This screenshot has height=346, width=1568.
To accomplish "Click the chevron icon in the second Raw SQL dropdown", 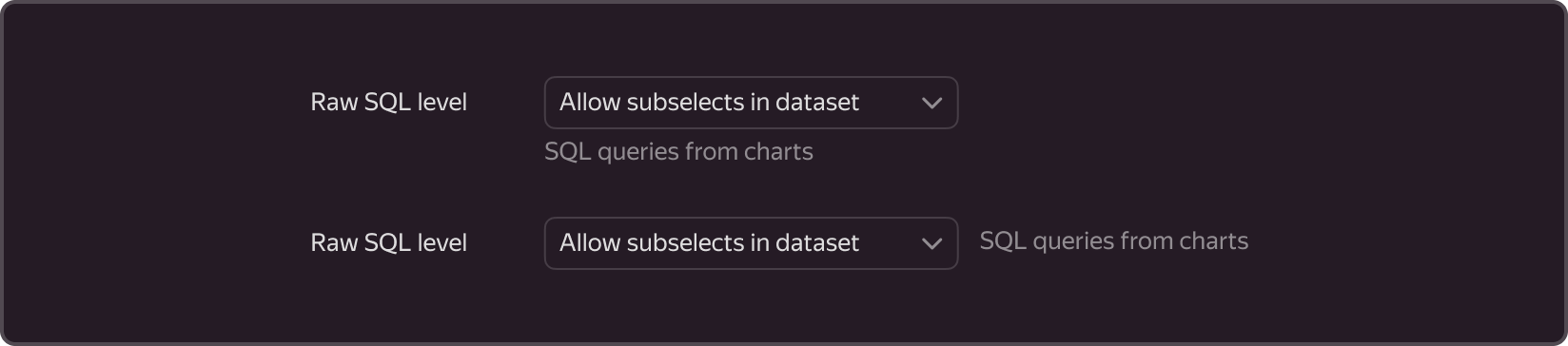I will point(931,243).
